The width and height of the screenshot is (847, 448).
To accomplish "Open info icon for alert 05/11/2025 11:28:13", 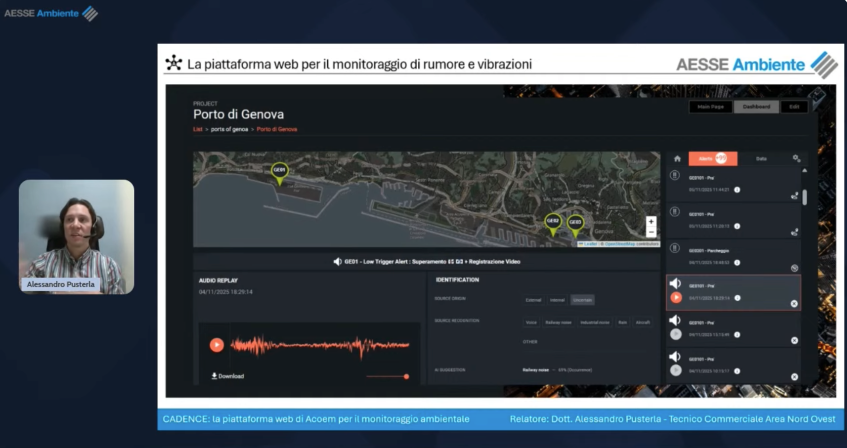I will coord(737,226).
